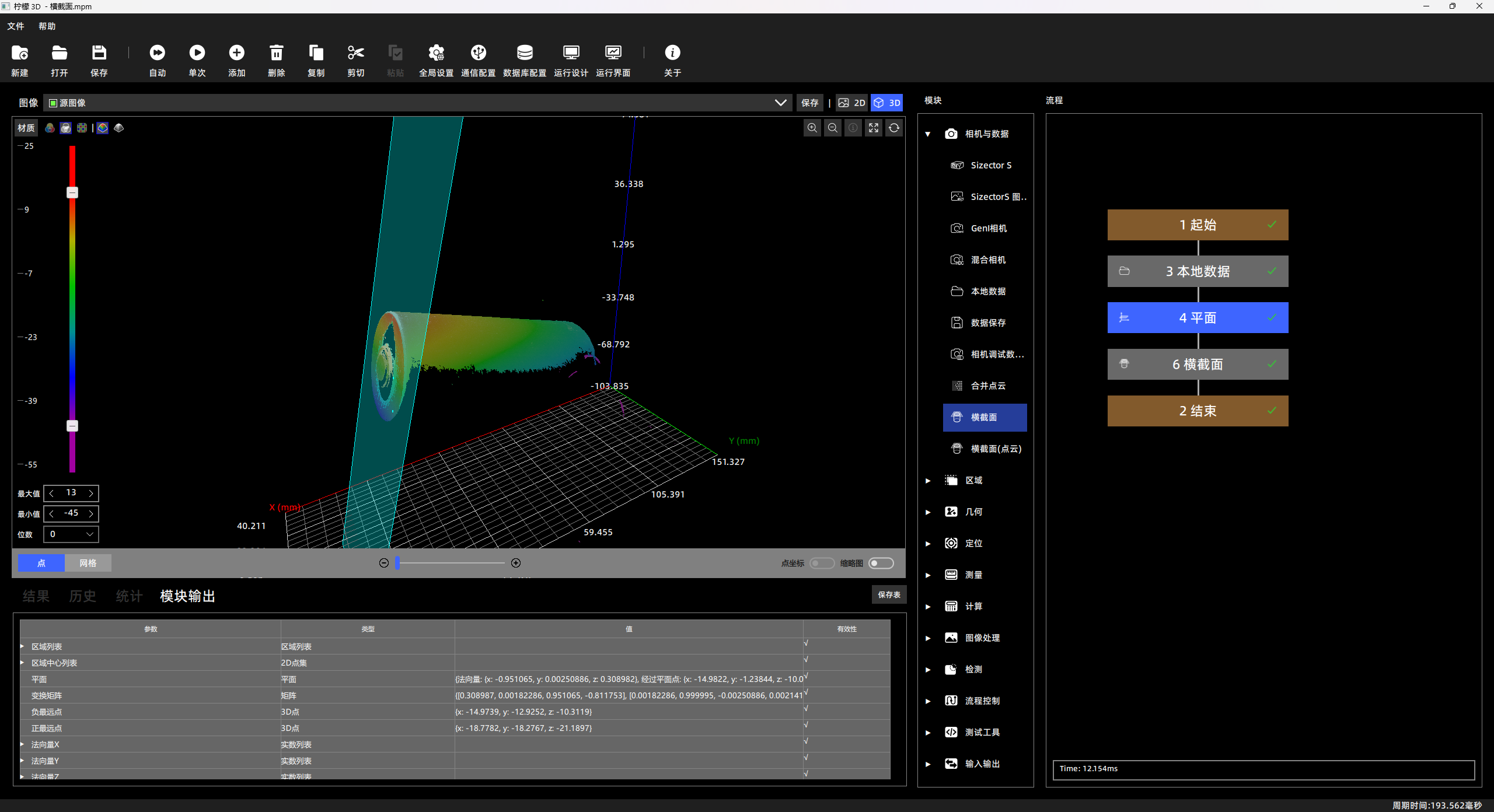
Task: Click the upper color scale slider handle
Action: click(x=72, y=192)
